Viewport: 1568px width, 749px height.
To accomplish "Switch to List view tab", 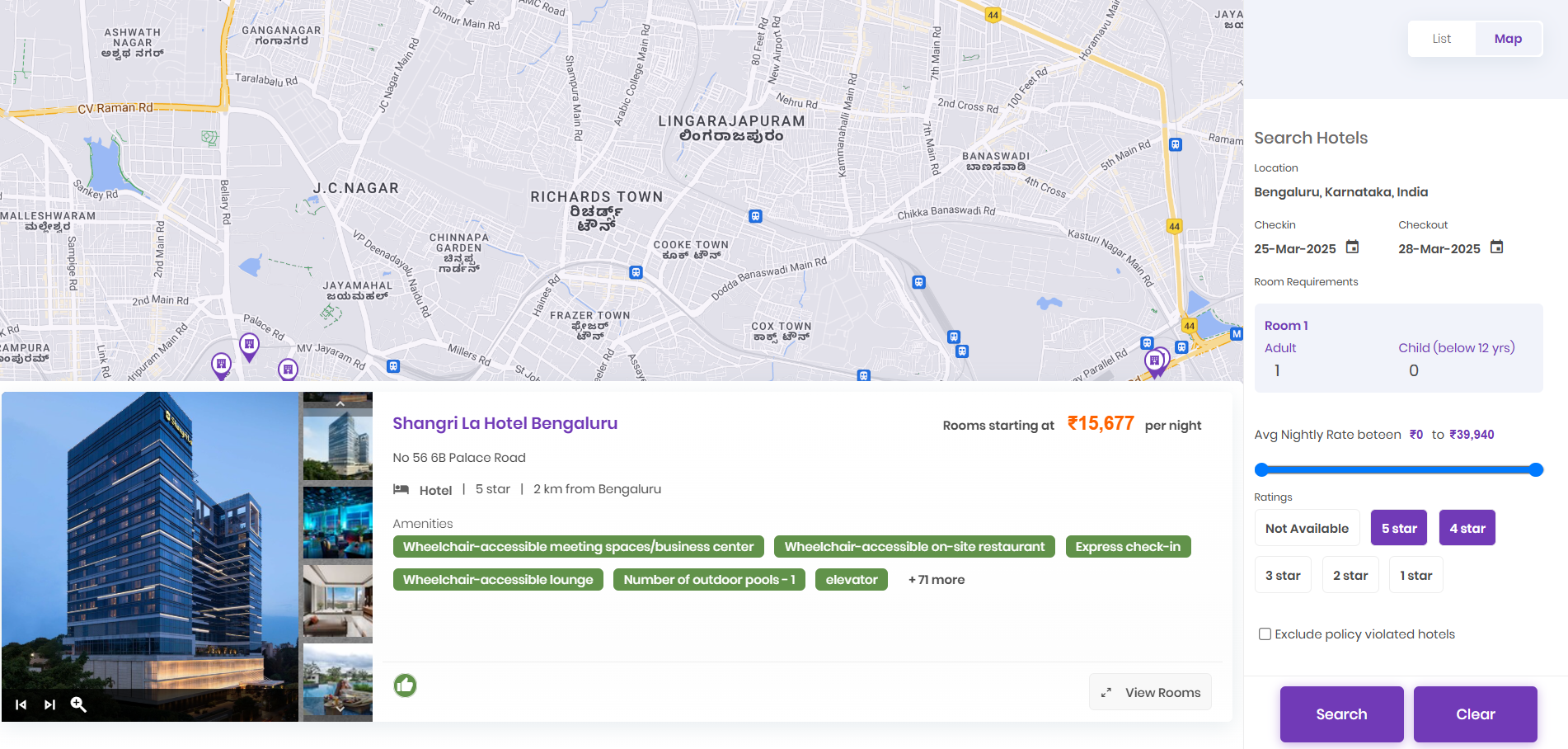I will [1442, 39].
